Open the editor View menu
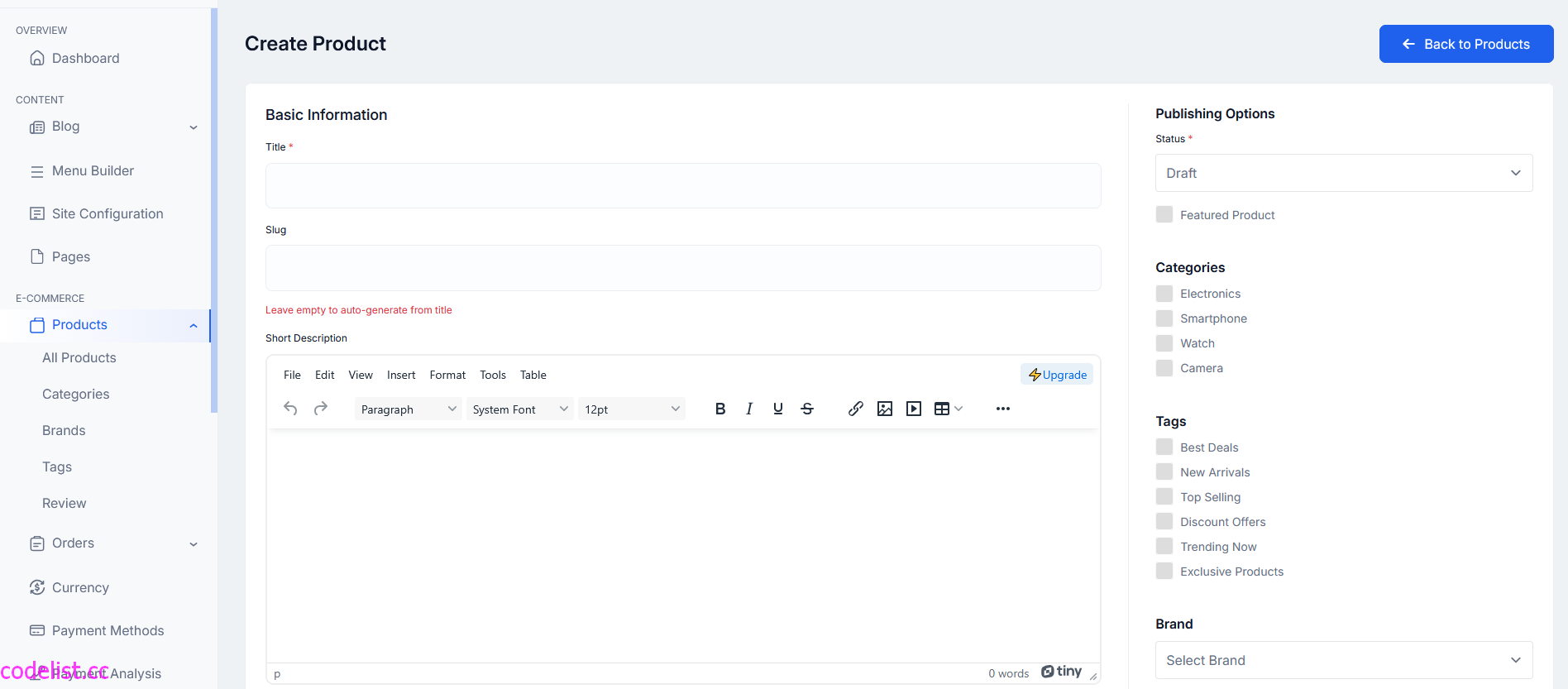This screenshot has height=689, width=1568. [361, 375]
